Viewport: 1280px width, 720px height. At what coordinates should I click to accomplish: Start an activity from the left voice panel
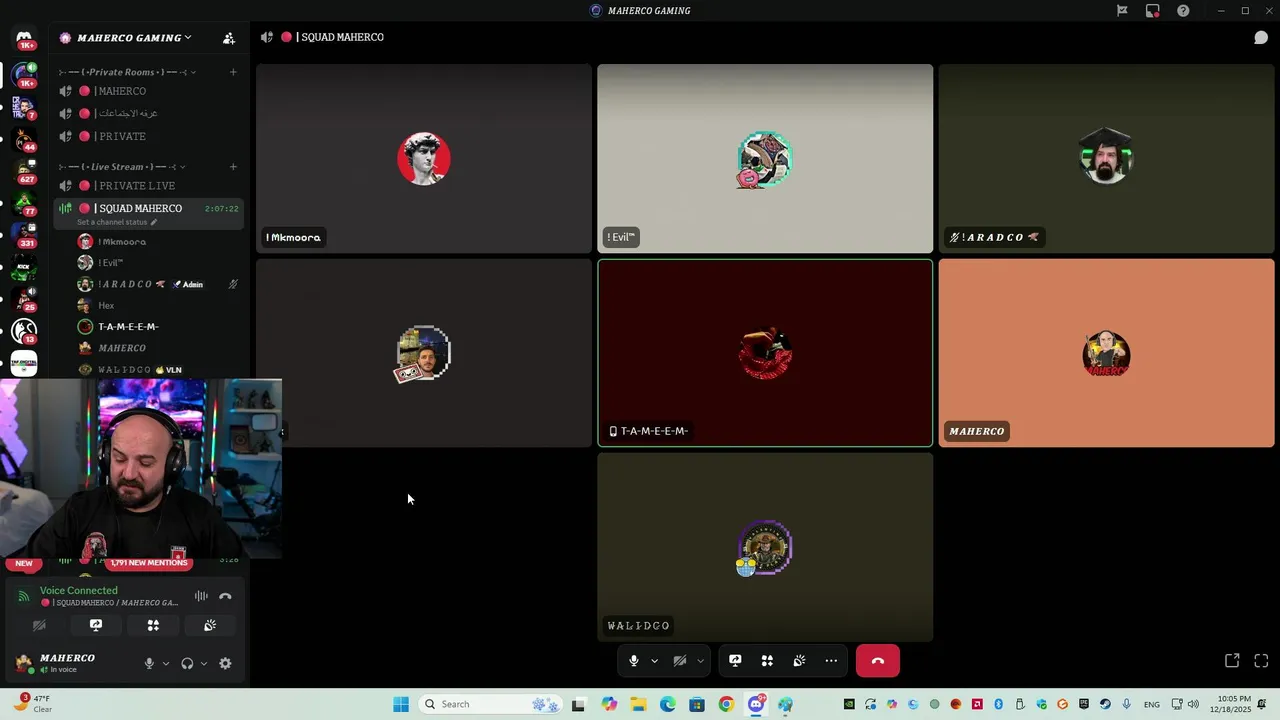[153, 625]
